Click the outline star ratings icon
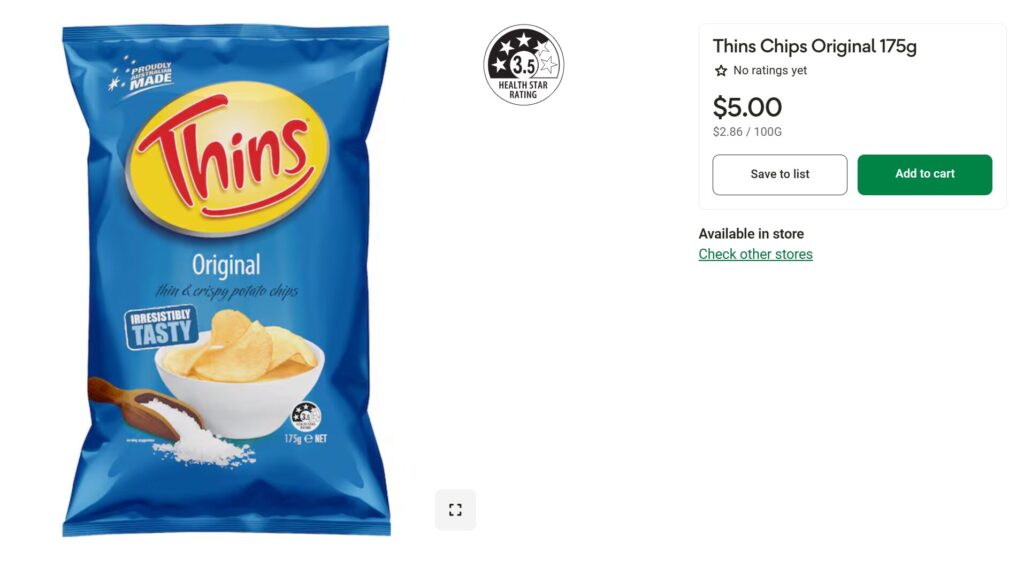 click(x=721, y=71)
